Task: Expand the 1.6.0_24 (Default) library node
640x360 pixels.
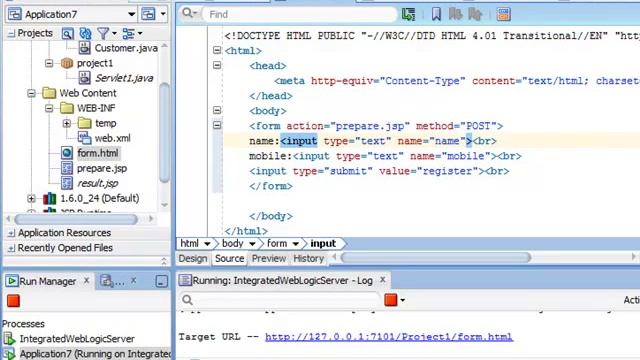Action: [x=31, y=198]
